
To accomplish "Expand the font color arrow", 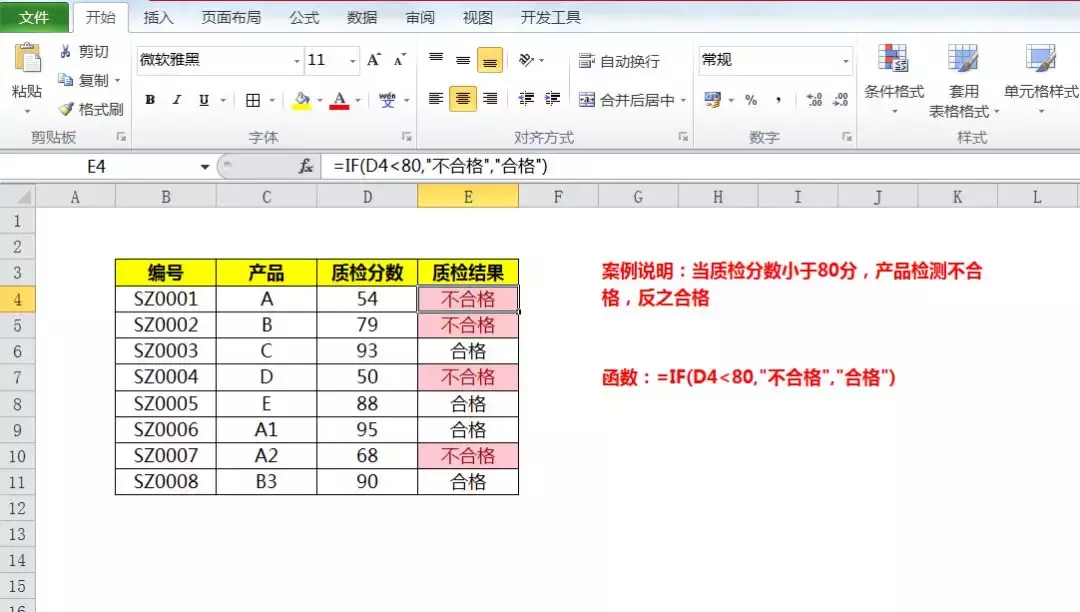I will click(x=357, y=101).
